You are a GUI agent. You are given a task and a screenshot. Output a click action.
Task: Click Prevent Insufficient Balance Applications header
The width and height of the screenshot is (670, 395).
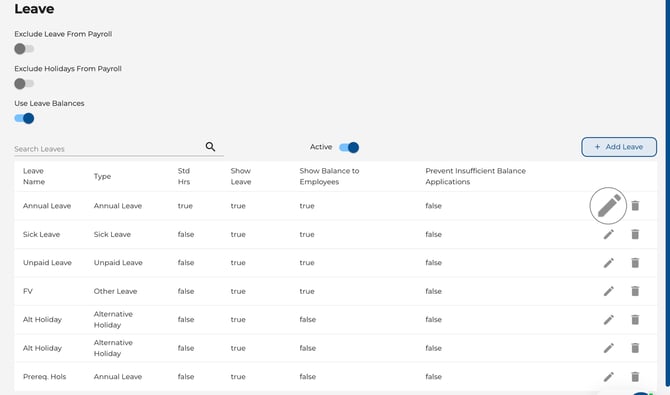point(475,176)
